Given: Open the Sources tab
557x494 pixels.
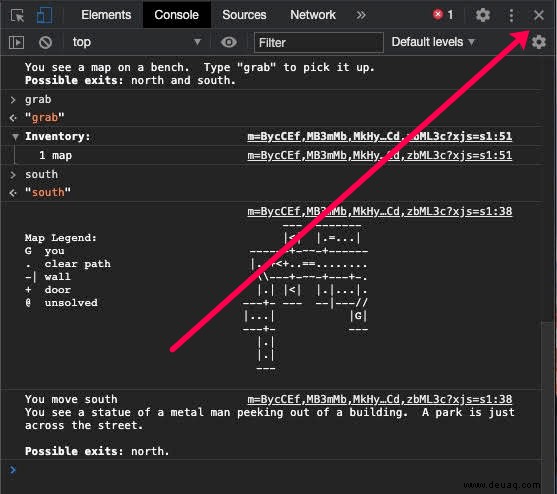Looking at the screenshot, I should click(244, 15).
